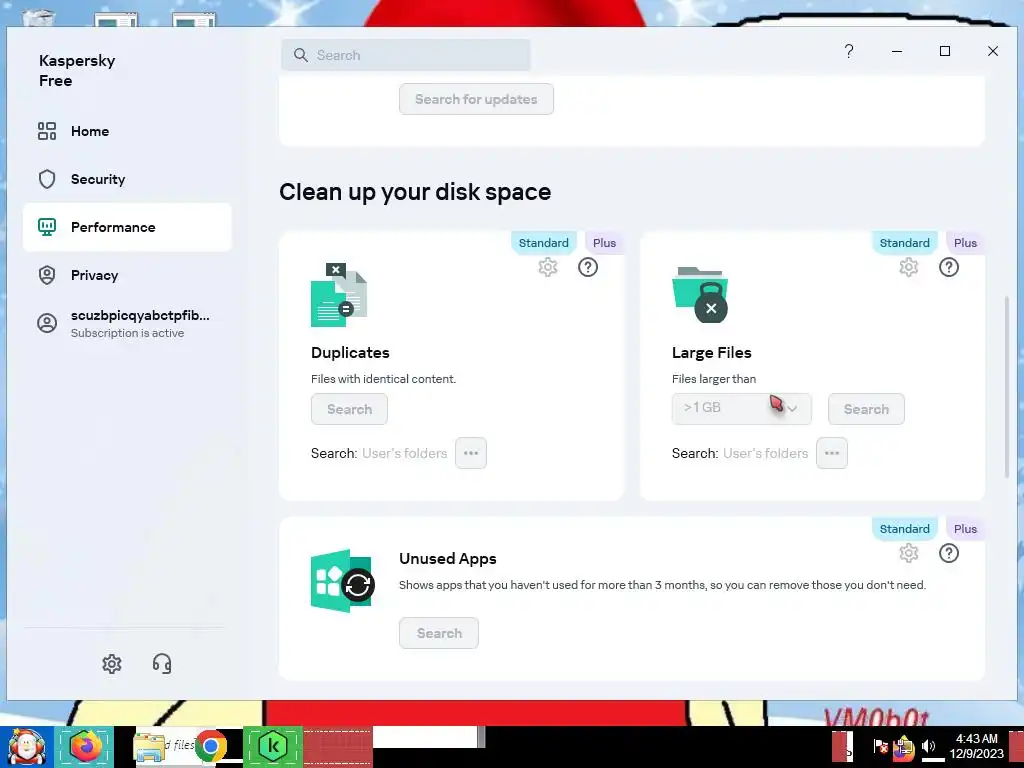Viewport: 1024px width, 768px height.
Task: Click the 'Clean up your disk space' heading
Action: (x=415, y=192)
